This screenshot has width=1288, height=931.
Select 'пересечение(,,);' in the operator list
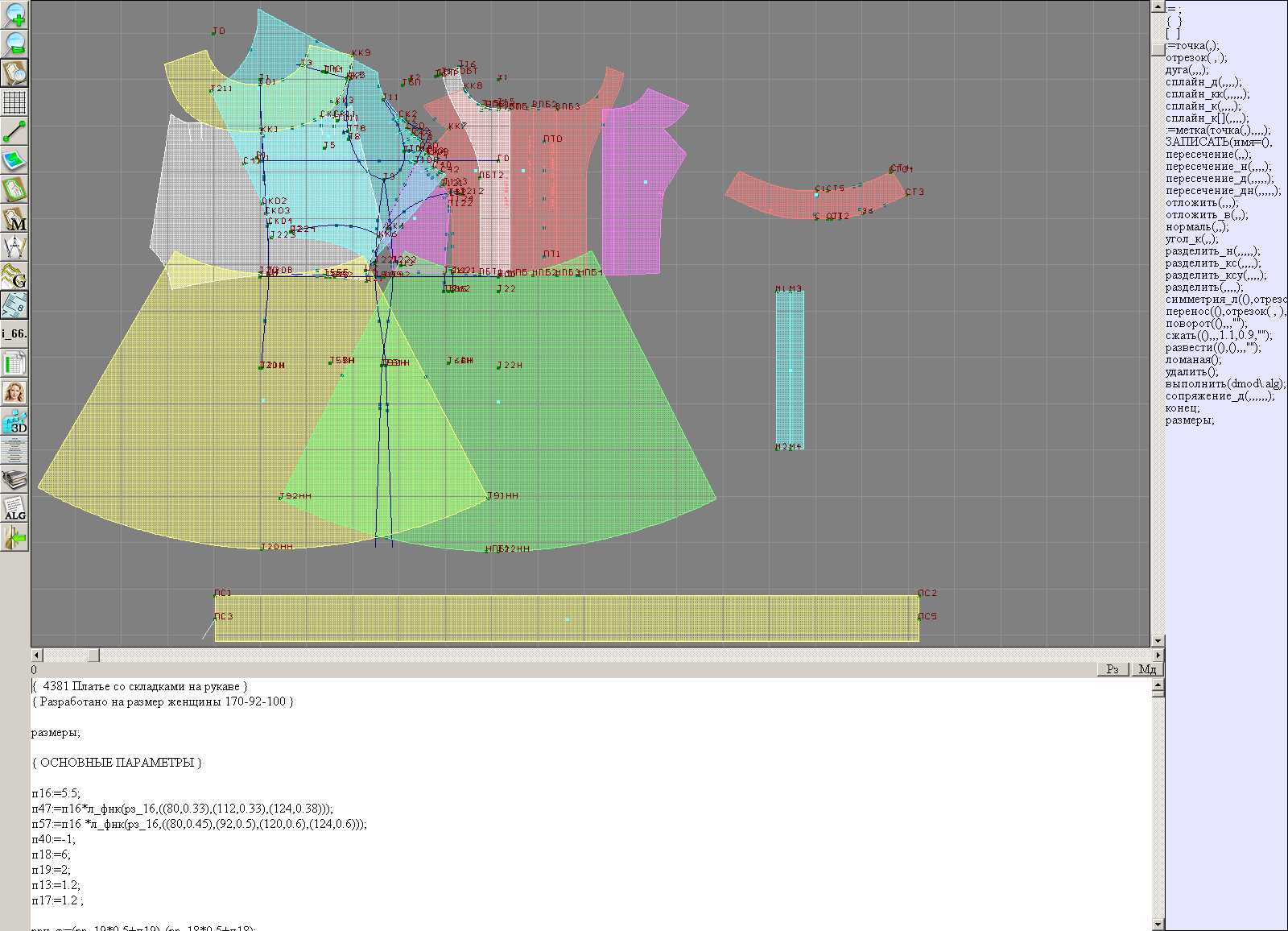1208,155
